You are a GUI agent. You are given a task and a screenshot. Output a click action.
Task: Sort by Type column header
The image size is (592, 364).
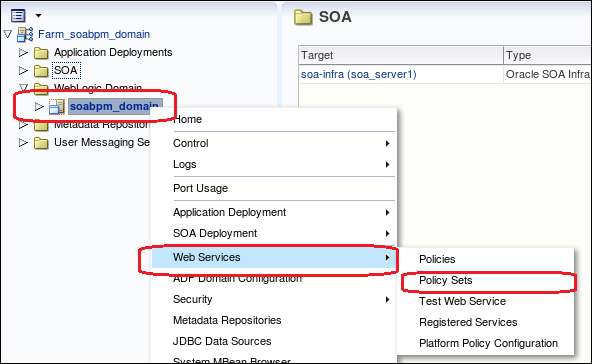click(x=547, y=56)
